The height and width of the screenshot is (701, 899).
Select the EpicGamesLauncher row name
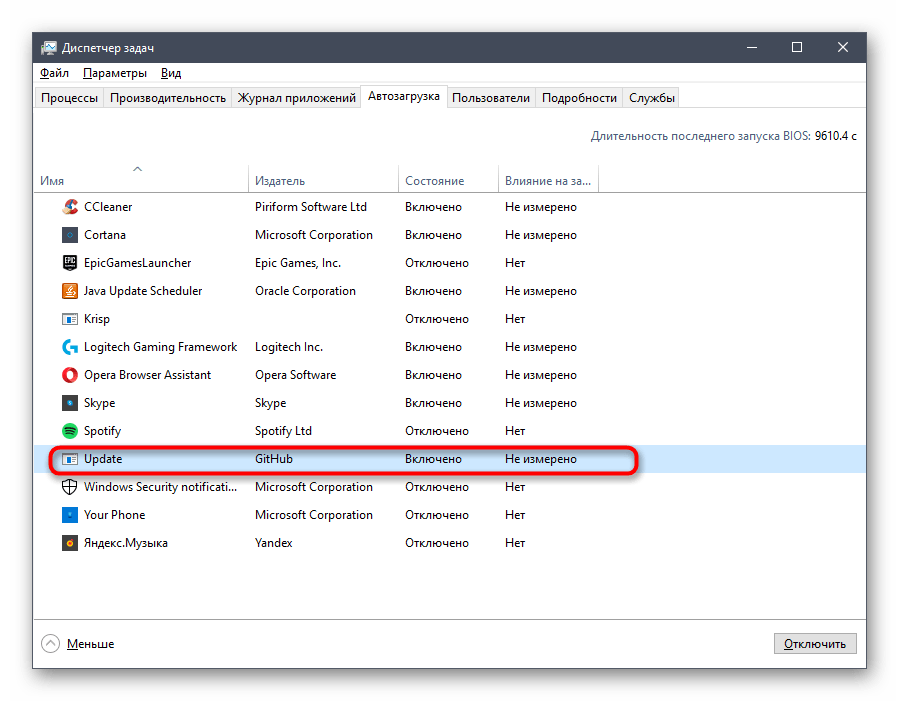138,263
